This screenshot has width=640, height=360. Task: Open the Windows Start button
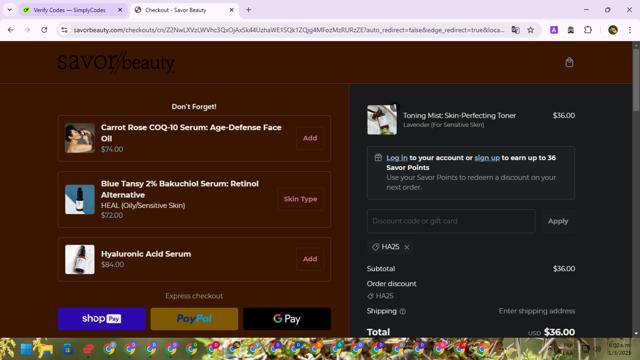coord(26,349)
